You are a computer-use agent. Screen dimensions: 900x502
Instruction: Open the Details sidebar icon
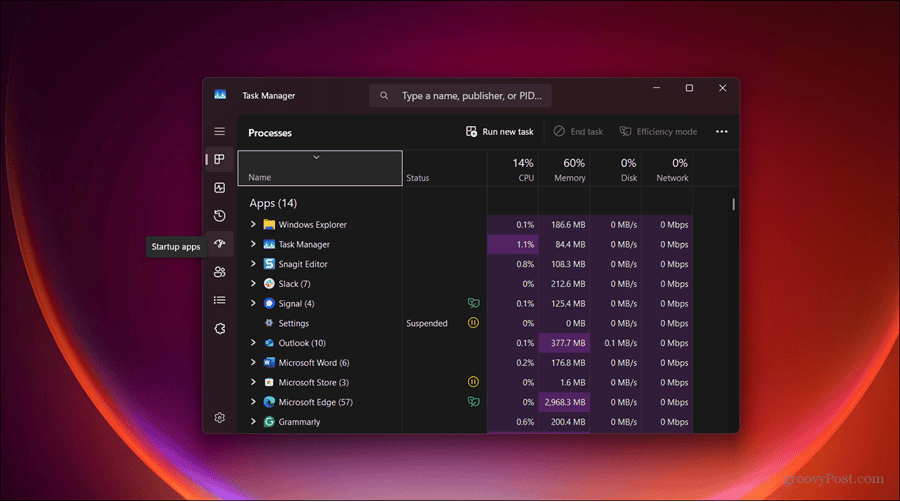219,300
